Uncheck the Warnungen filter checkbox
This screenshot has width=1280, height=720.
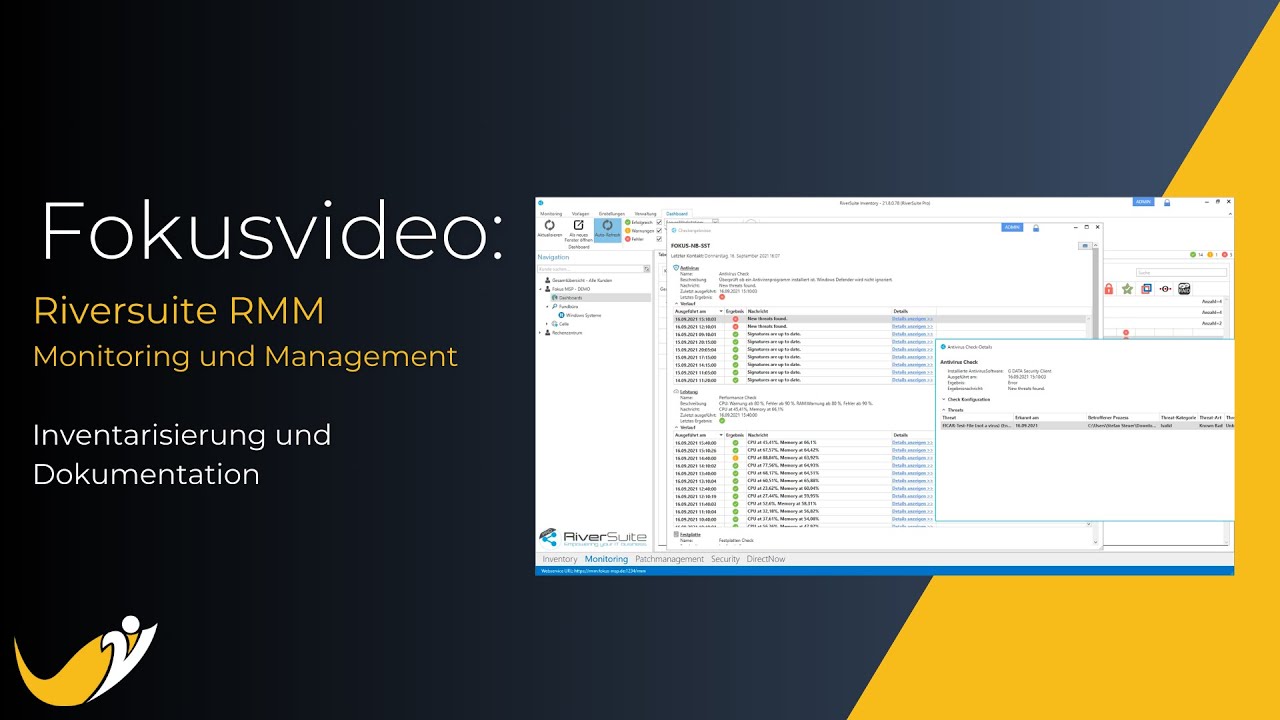click(659, 231)
